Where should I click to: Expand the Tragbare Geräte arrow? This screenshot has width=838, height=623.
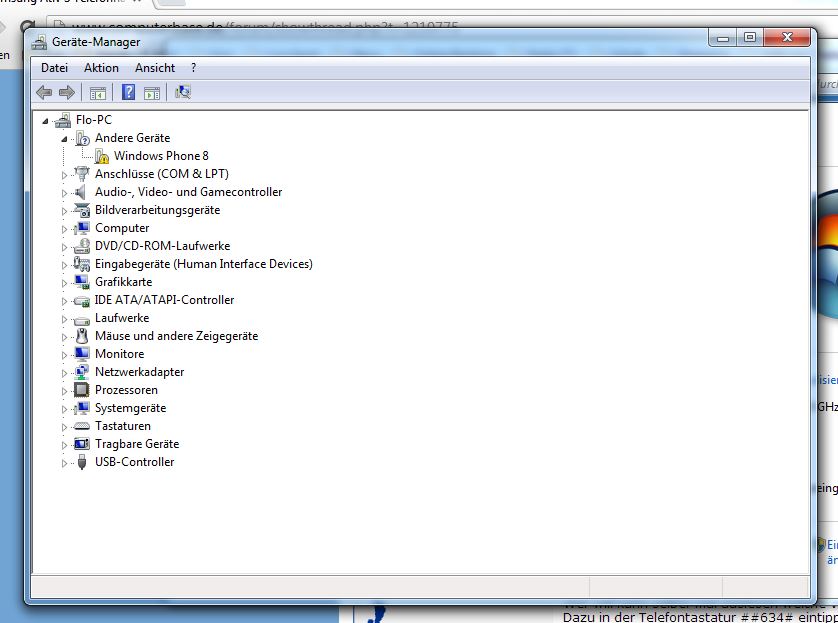click(x=64, y=446)
